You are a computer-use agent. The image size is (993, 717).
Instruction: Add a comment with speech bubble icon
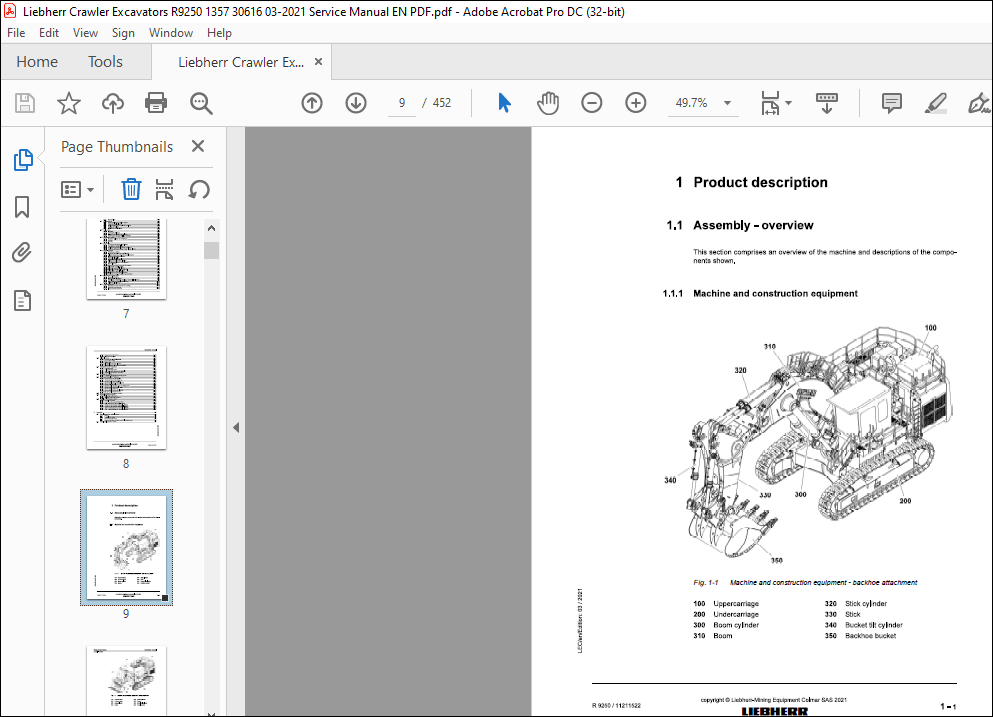[x=892, y=103]
